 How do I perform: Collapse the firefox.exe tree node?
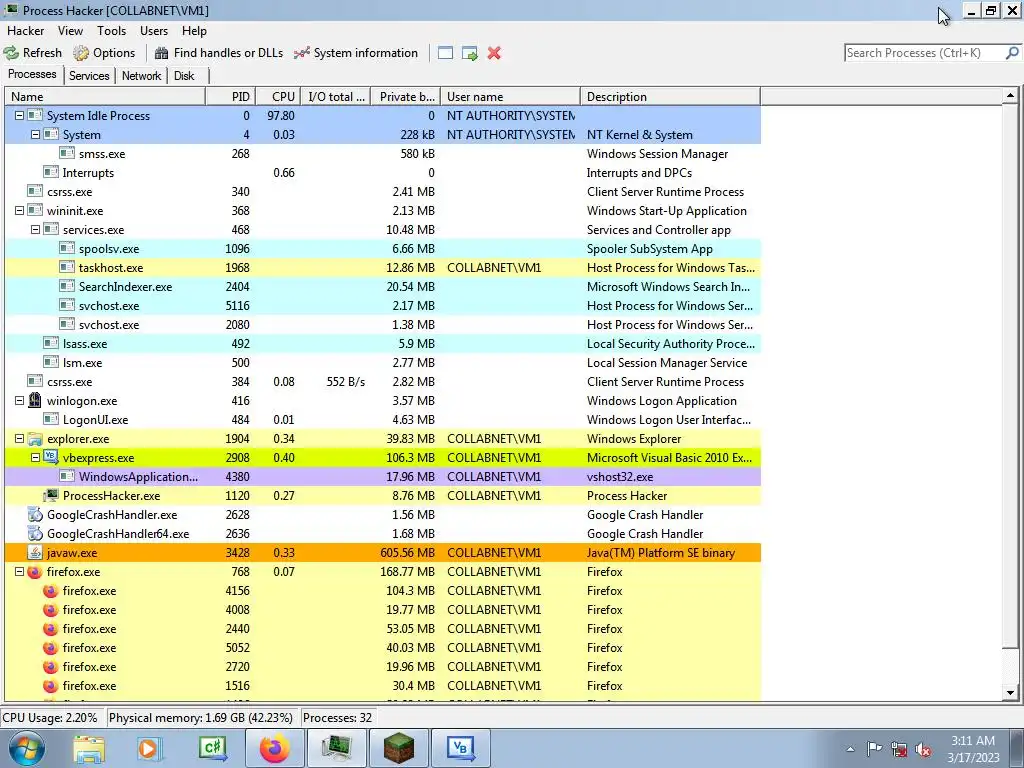[19, 571]
